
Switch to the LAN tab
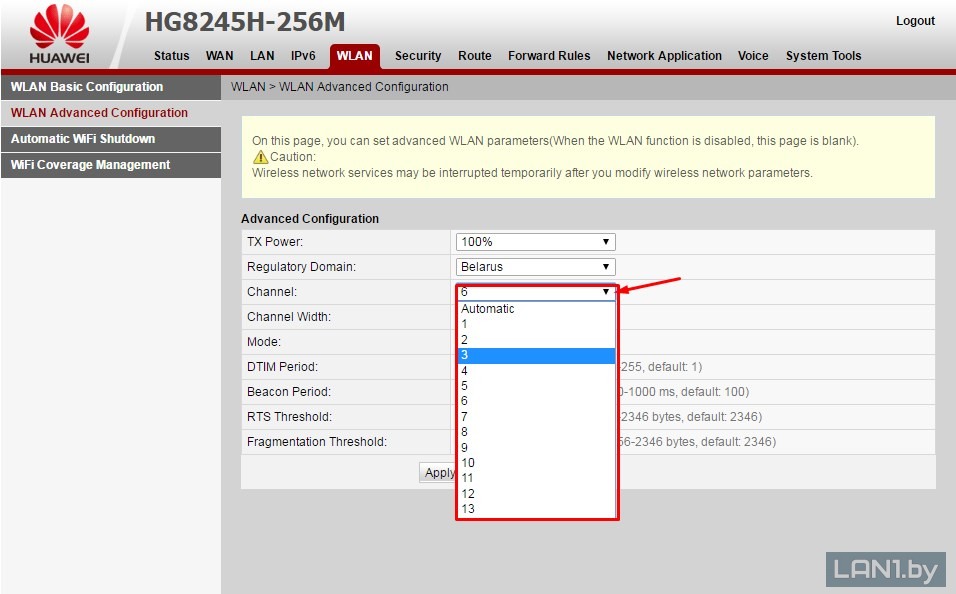[262, 55]
